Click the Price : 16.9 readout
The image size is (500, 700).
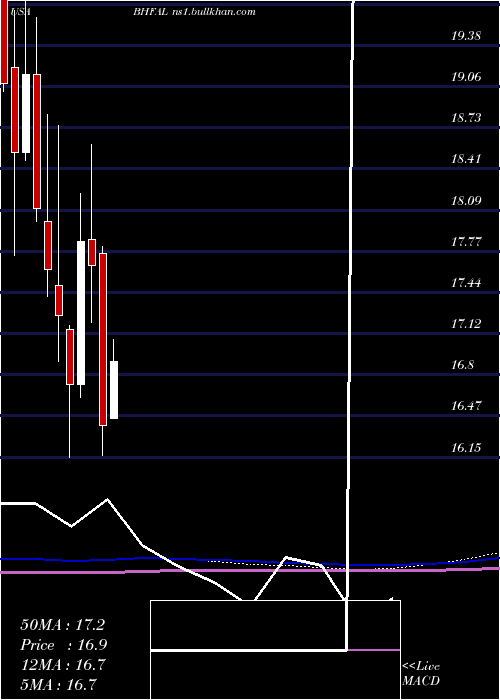click(63, 645)
